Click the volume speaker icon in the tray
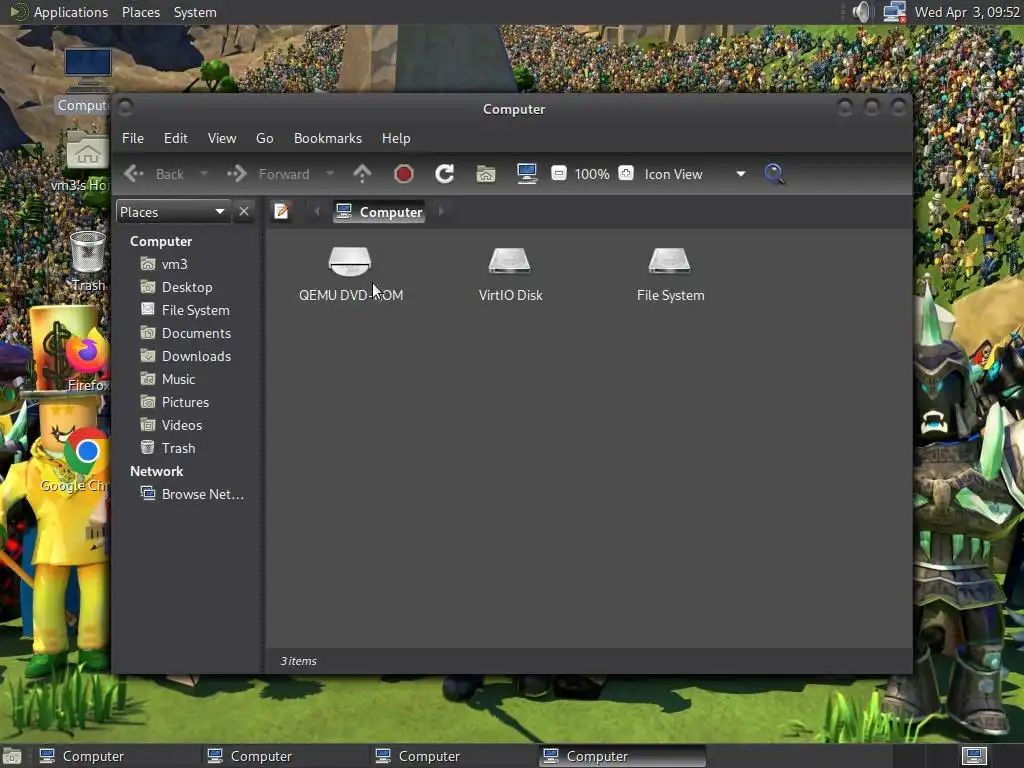 click(x=861, y=12)
